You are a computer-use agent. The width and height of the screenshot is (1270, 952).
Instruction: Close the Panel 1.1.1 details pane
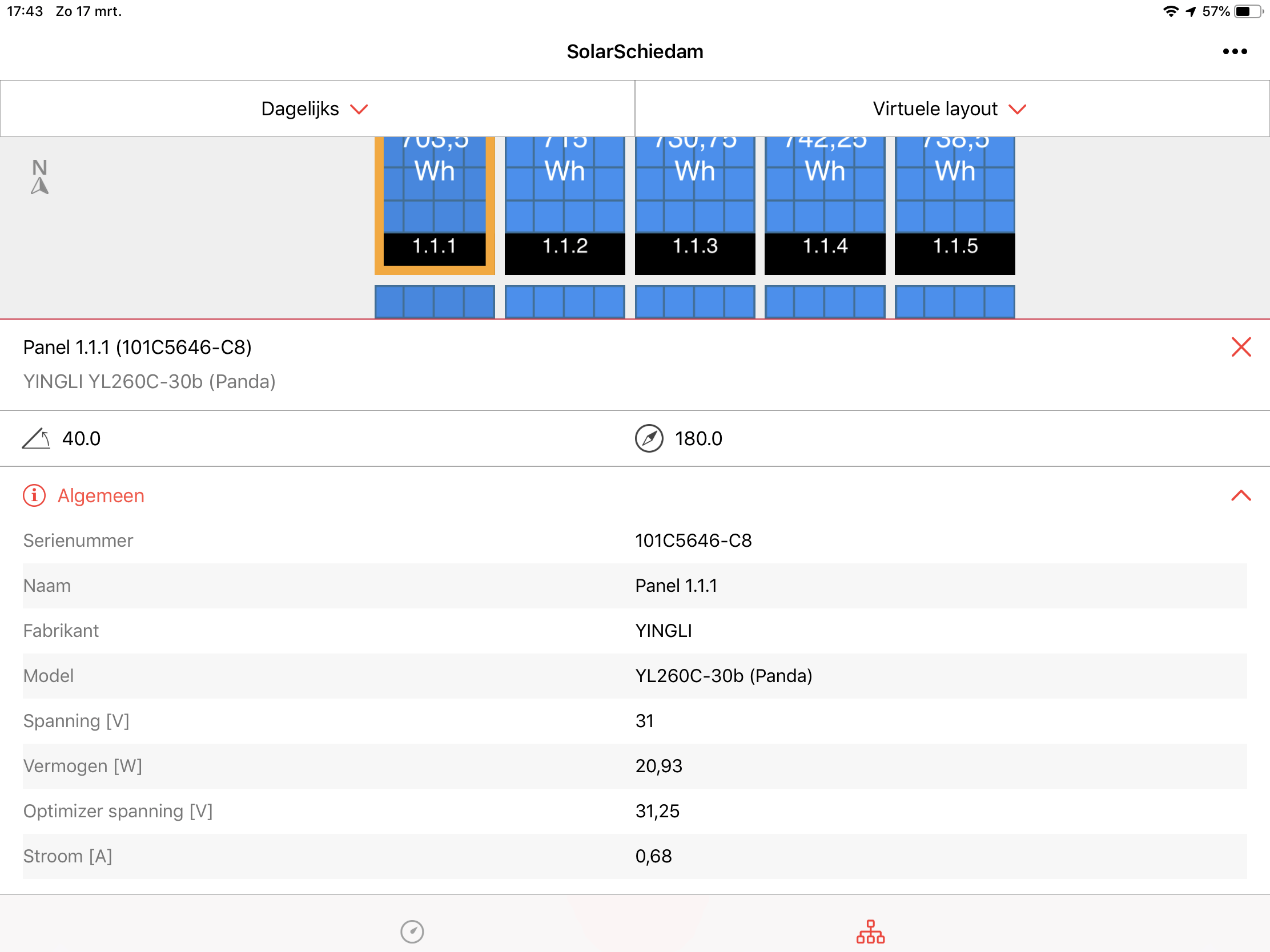[x=1241, y=347]
